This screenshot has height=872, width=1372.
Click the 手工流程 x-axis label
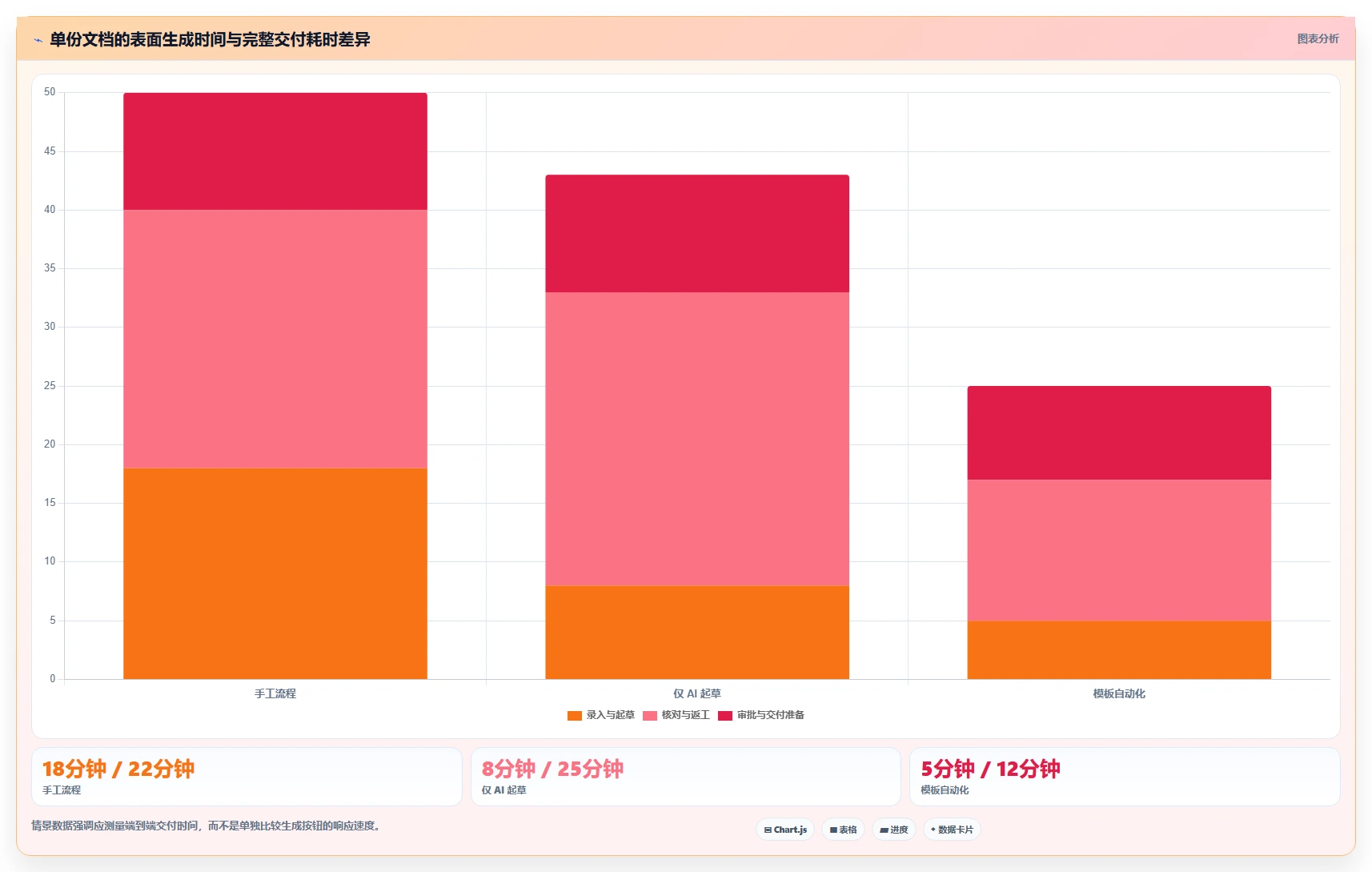point(275,693)
